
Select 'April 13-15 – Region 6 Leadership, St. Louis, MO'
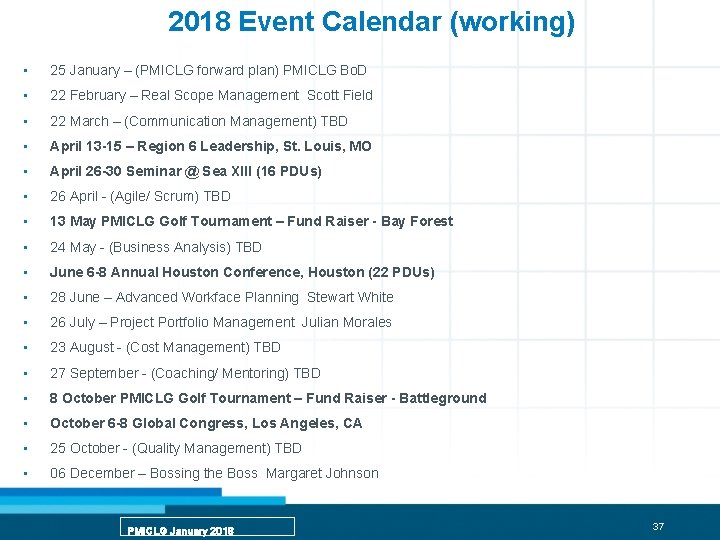pyautogui.click(x=210, y=146)
